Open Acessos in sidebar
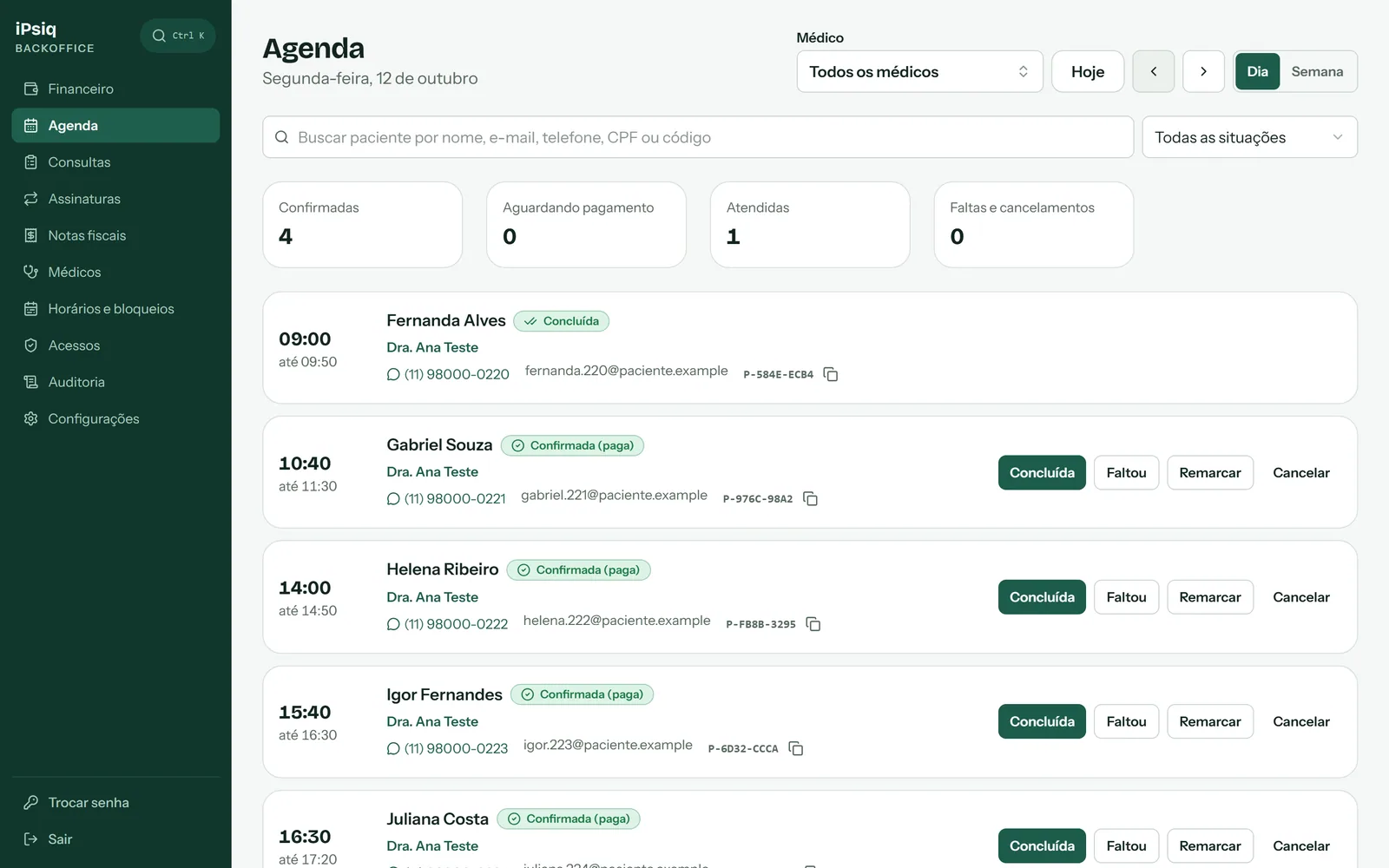The image size is (1389, 868). click(x=115, y=345)
